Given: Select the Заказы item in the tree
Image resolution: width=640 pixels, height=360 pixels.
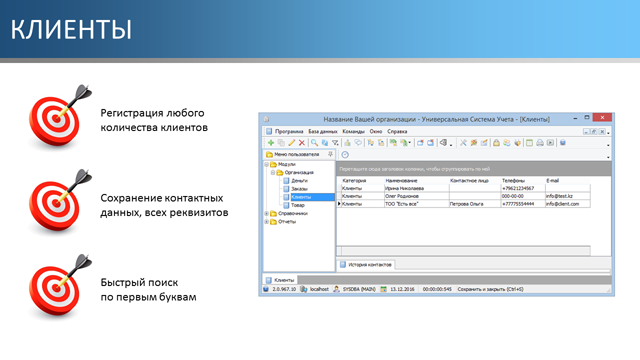Looking at the screenshot, I should coord(299,189).
